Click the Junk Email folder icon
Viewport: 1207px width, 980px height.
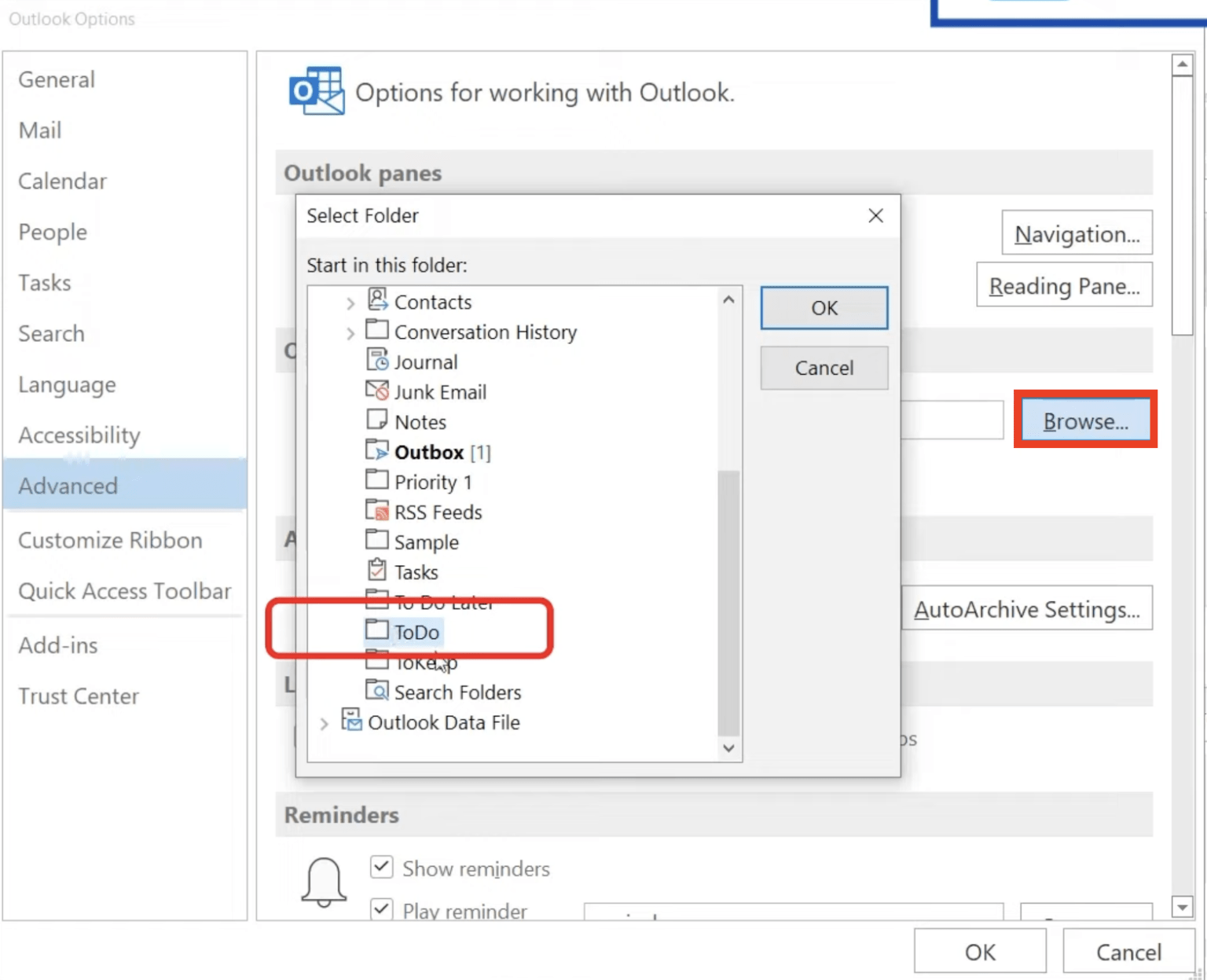377,390
